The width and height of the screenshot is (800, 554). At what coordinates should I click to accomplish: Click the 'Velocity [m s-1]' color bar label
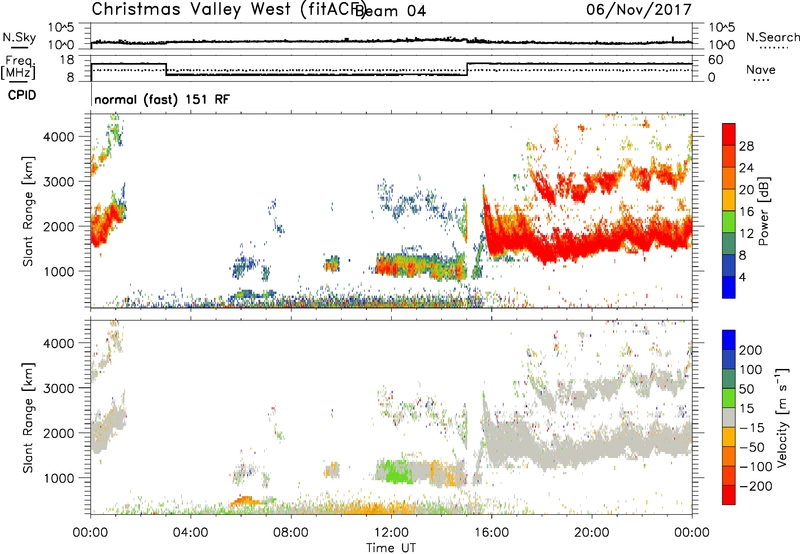point(782,417)
